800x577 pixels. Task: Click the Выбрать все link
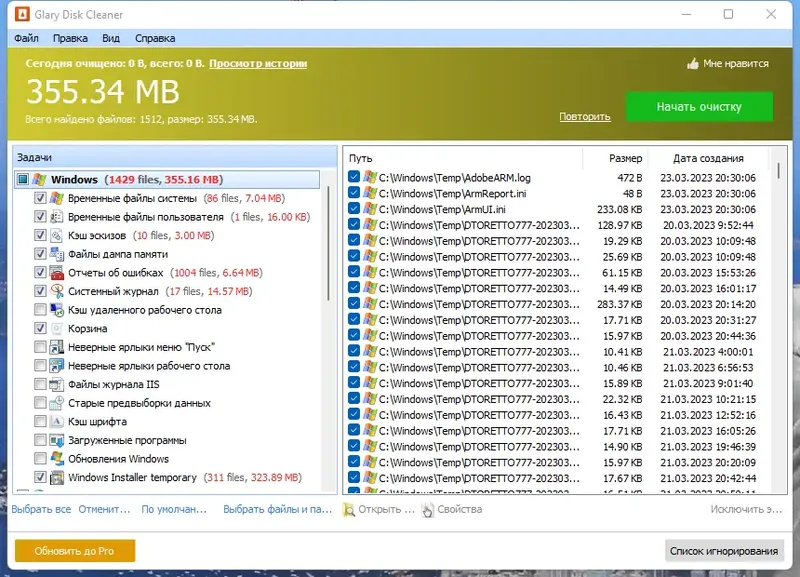tap(41, 509)
